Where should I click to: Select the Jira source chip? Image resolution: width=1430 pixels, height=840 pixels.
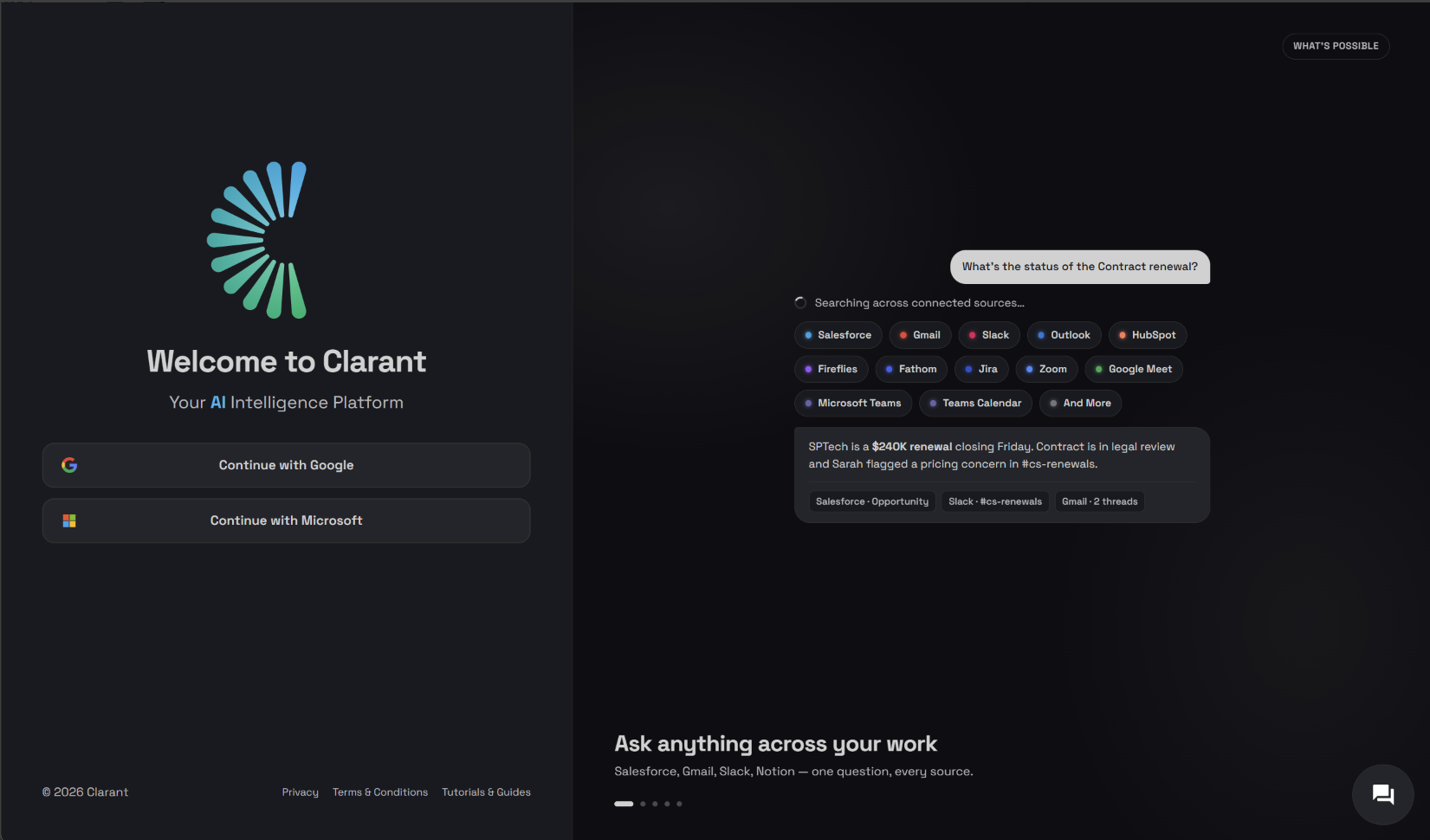tap(981, 369)
